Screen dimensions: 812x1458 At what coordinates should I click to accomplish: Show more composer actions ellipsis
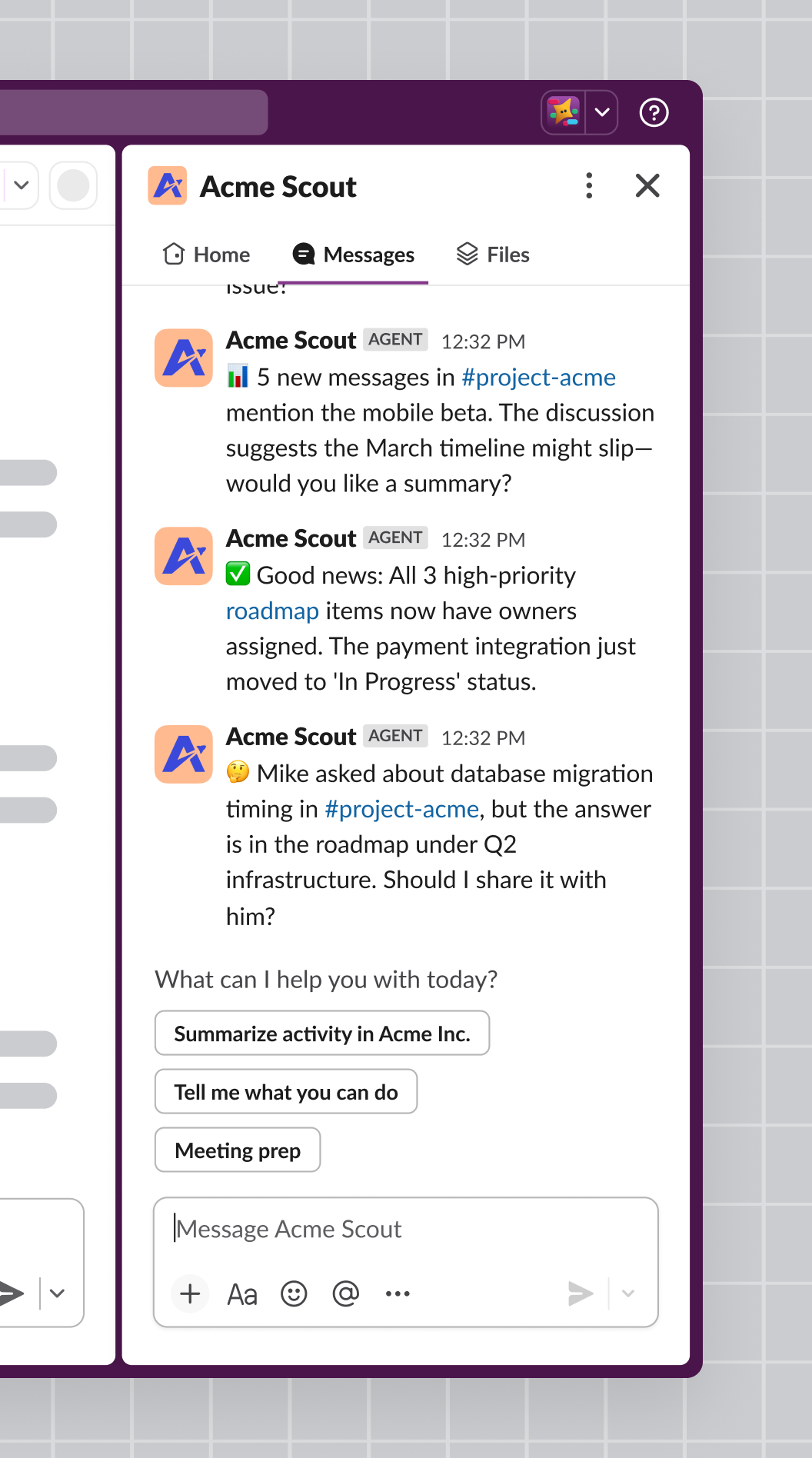coord(398,1293)
